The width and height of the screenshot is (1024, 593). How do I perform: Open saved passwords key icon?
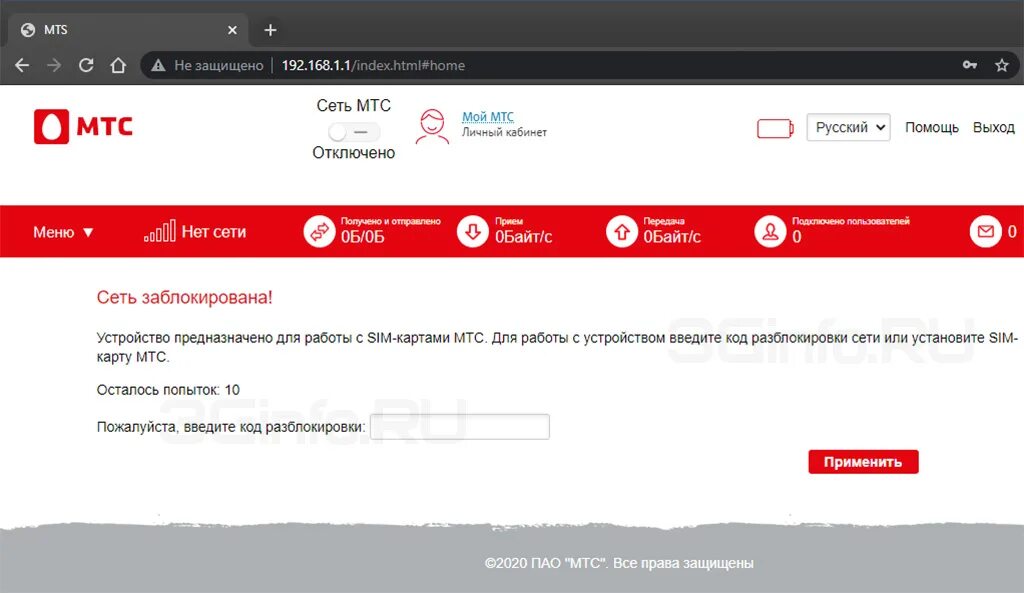pyautogui.click(x=970, y=65)
